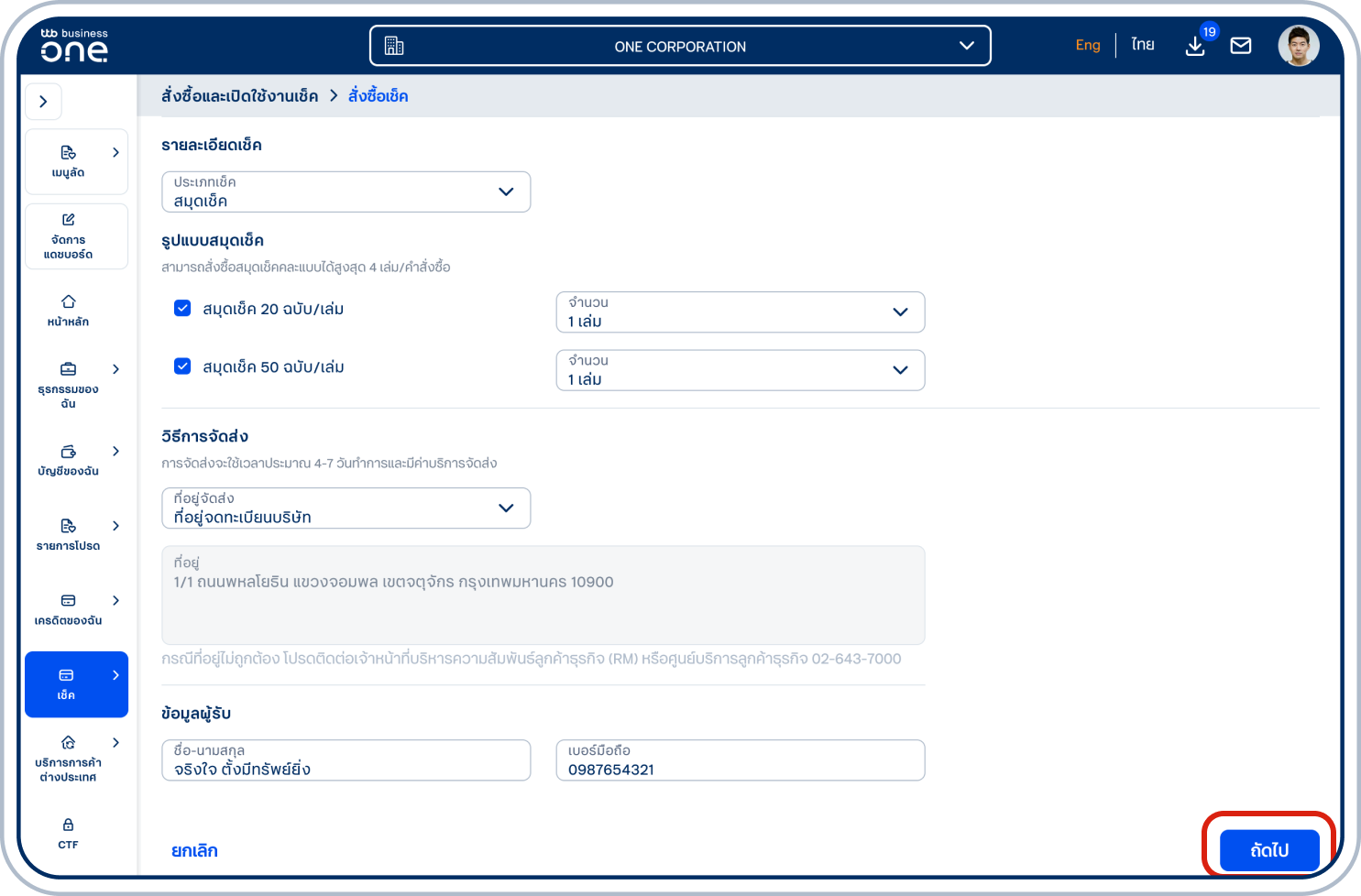Click the mobile number (เบอร์มือถือ) input field

(x=740, y=760)
